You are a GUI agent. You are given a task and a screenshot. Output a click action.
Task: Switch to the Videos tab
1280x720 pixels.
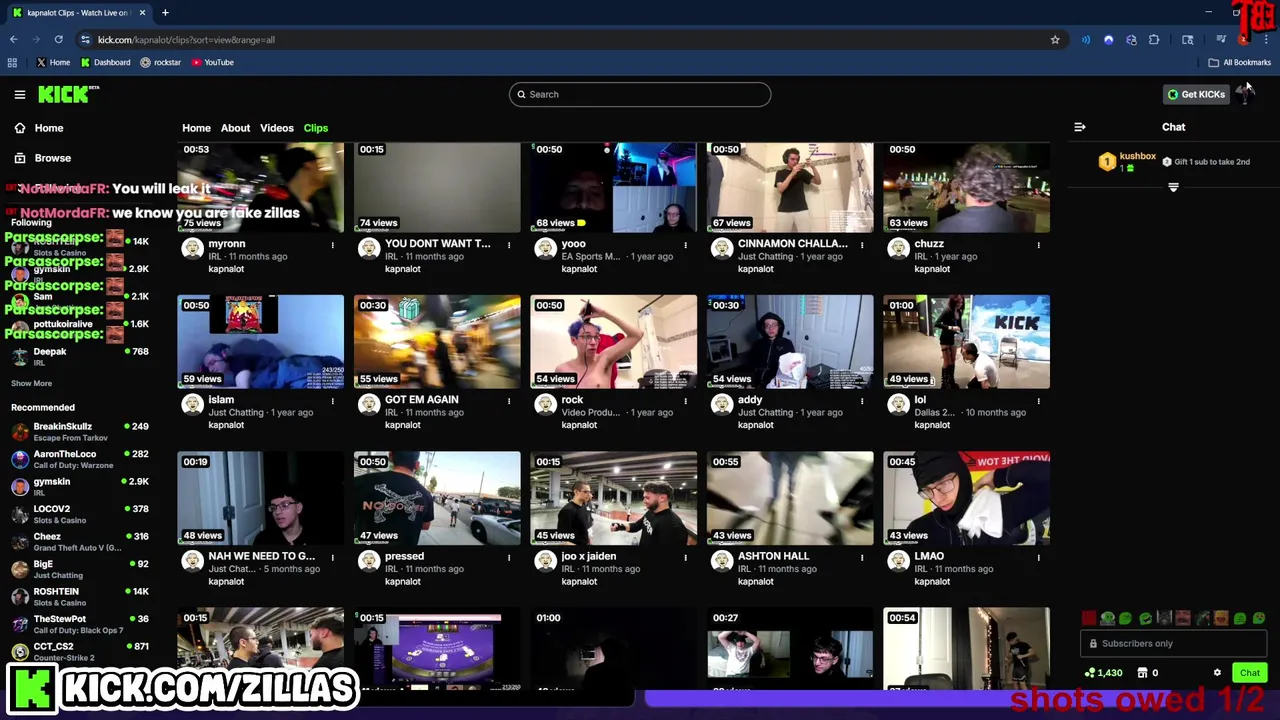click(277, 128)
